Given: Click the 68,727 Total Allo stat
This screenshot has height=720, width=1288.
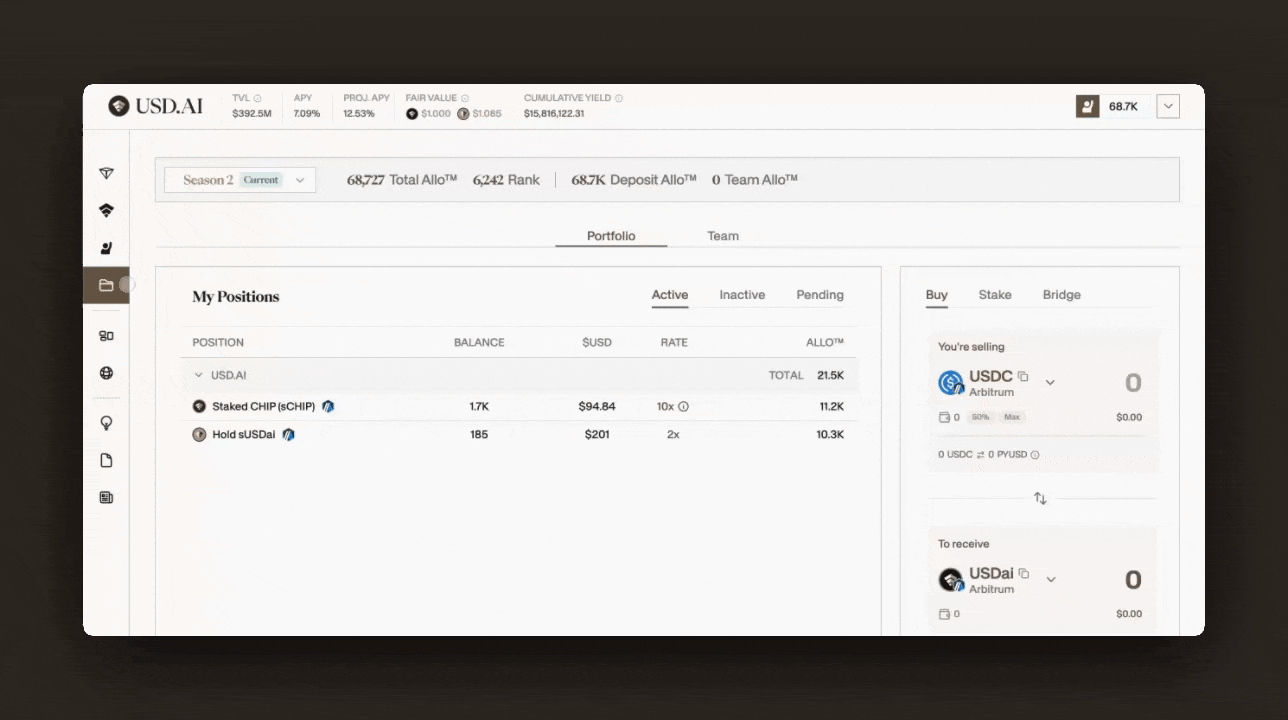Looking at the screenshot, I should tap(402, 180).
